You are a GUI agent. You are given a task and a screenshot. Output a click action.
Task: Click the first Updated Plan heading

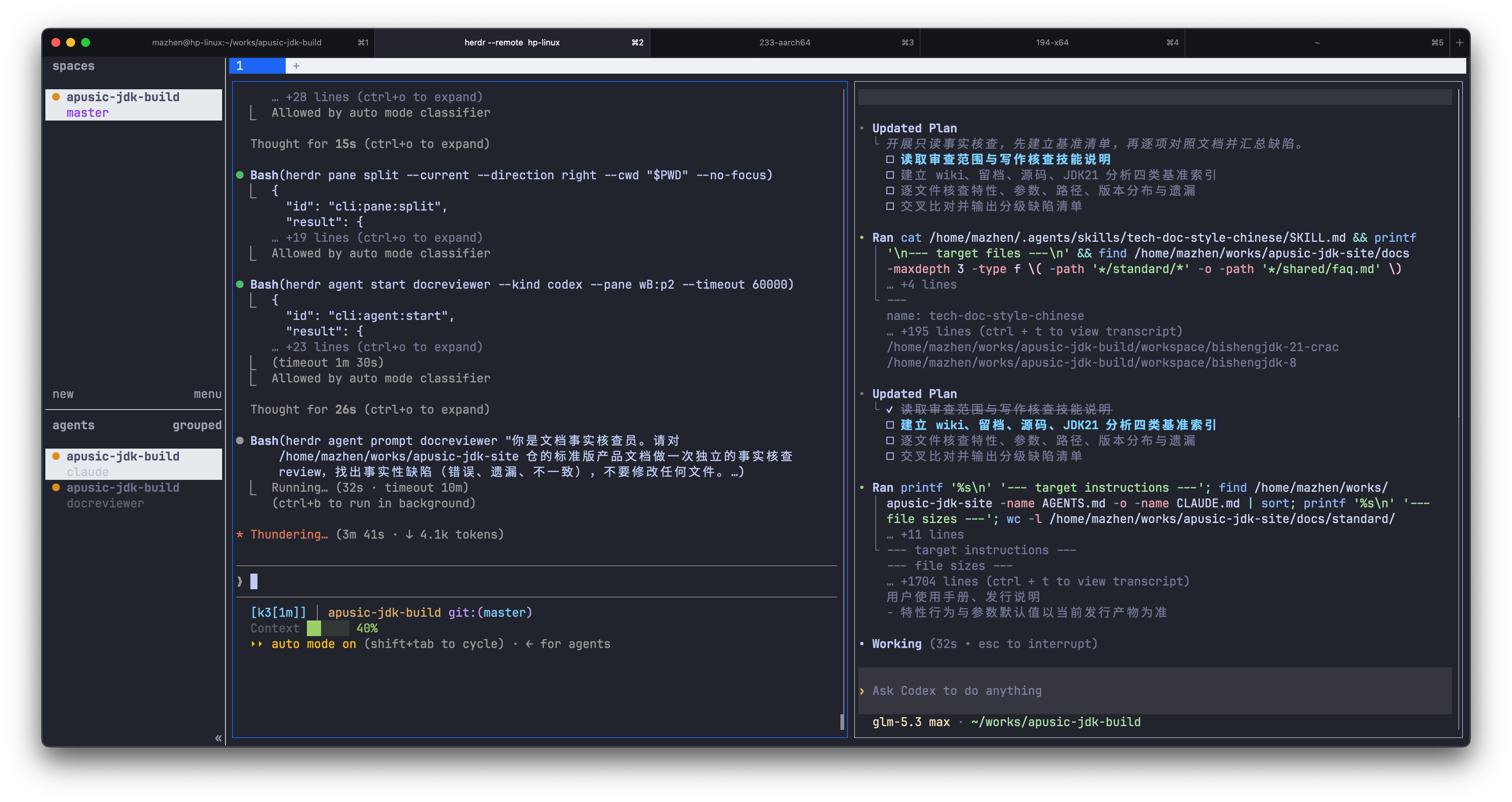click(x=914, y=128)
